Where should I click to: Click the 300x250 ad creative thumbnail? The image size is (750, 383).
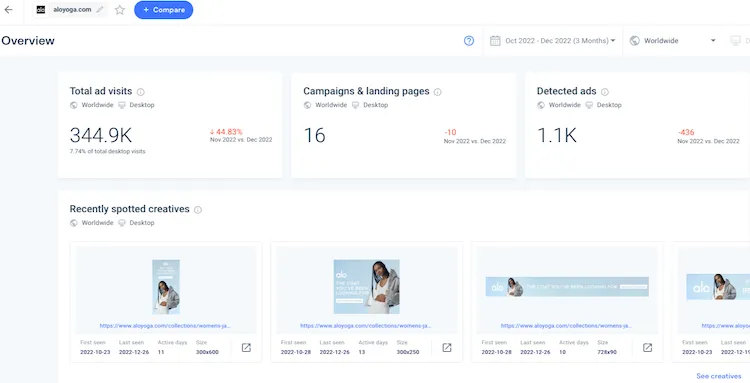[366, 286]
